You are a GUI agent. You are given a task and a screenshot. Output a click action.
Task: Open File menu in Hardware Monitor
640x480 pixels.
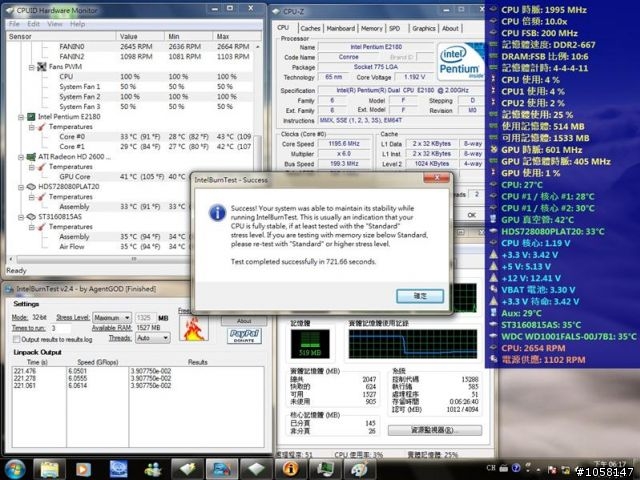pos(14,24)
